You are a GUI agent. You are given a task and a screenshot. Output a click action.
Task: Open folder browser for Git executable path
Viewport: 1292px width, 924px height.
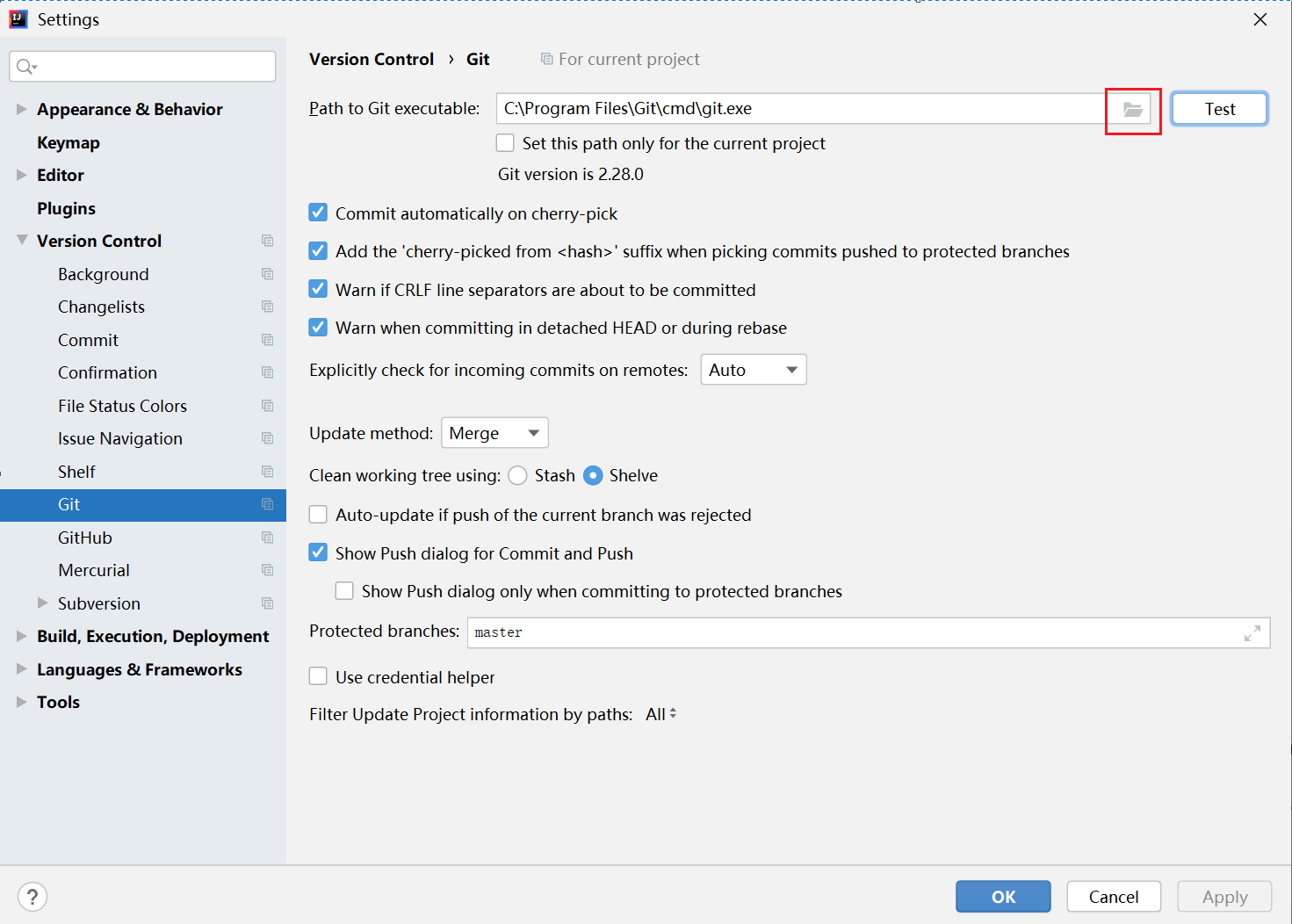[x=1133, y=110]
